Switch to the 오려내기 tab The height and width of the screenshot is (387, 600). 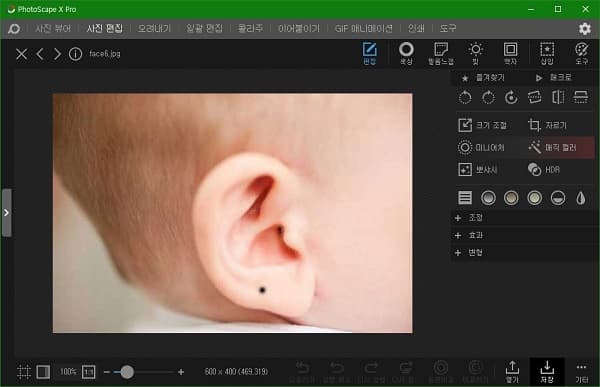tap(155, 29)
